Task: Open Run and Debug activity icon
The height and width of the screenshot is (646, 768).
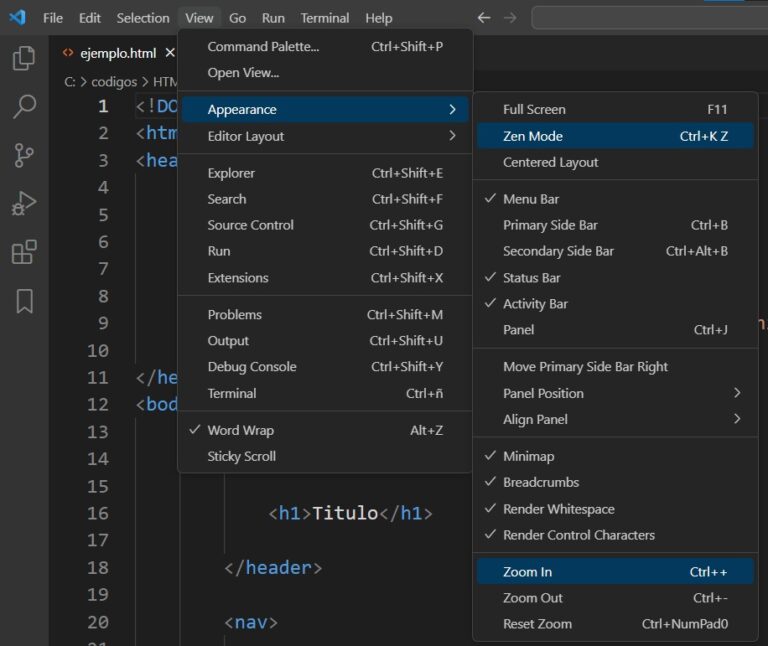Action: click(24, 204)
